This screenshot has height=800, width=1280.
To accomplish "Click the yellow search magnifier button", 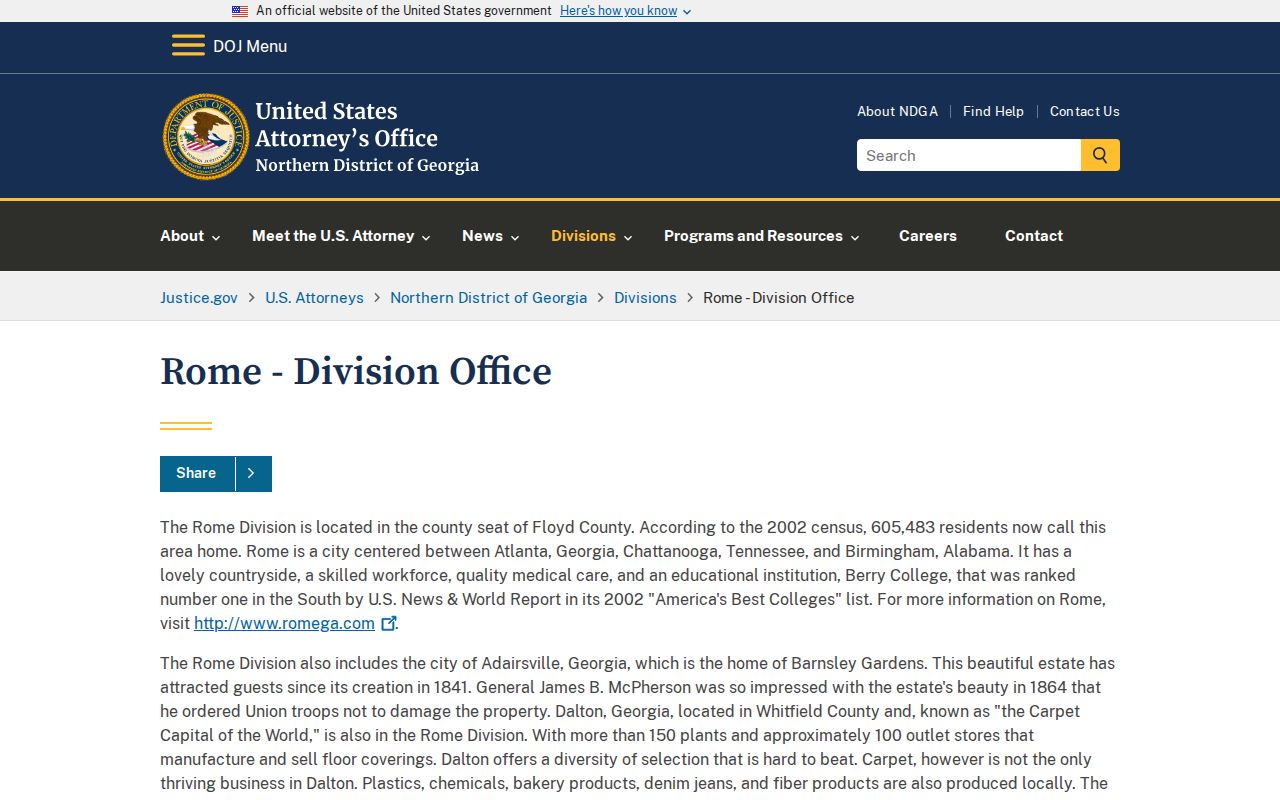I will [1100, 155].
